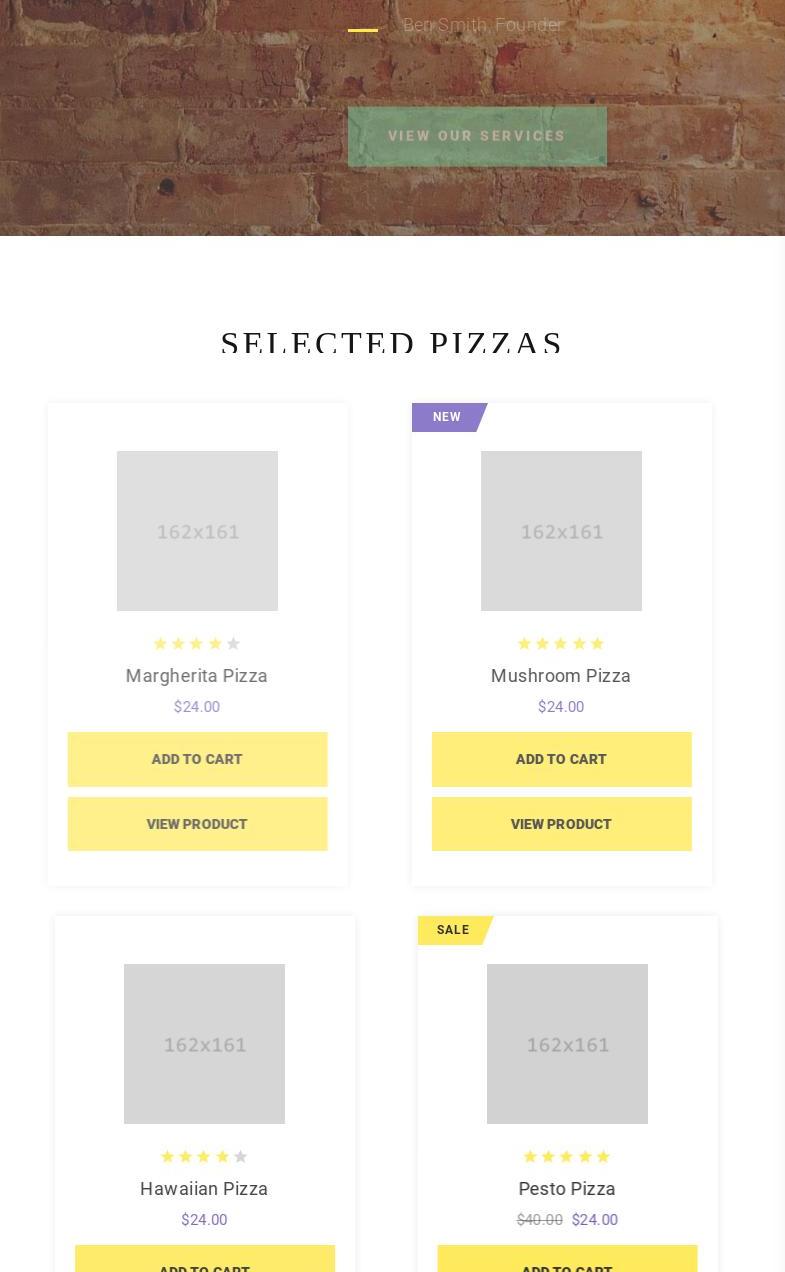Click the Mushroom Pizza star rating
Image resolution: width=785 pixels, height=1272 pixels.
[561, 644]
